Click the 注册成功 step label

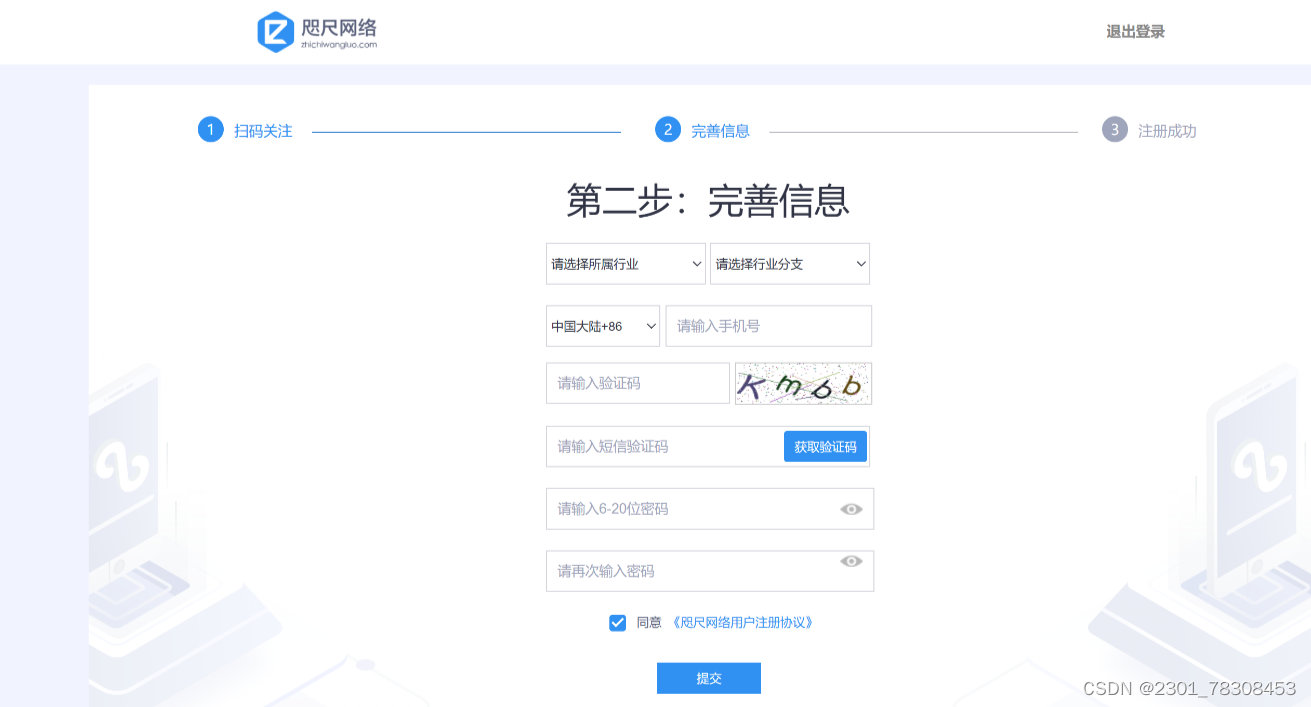pos(1167,131)
